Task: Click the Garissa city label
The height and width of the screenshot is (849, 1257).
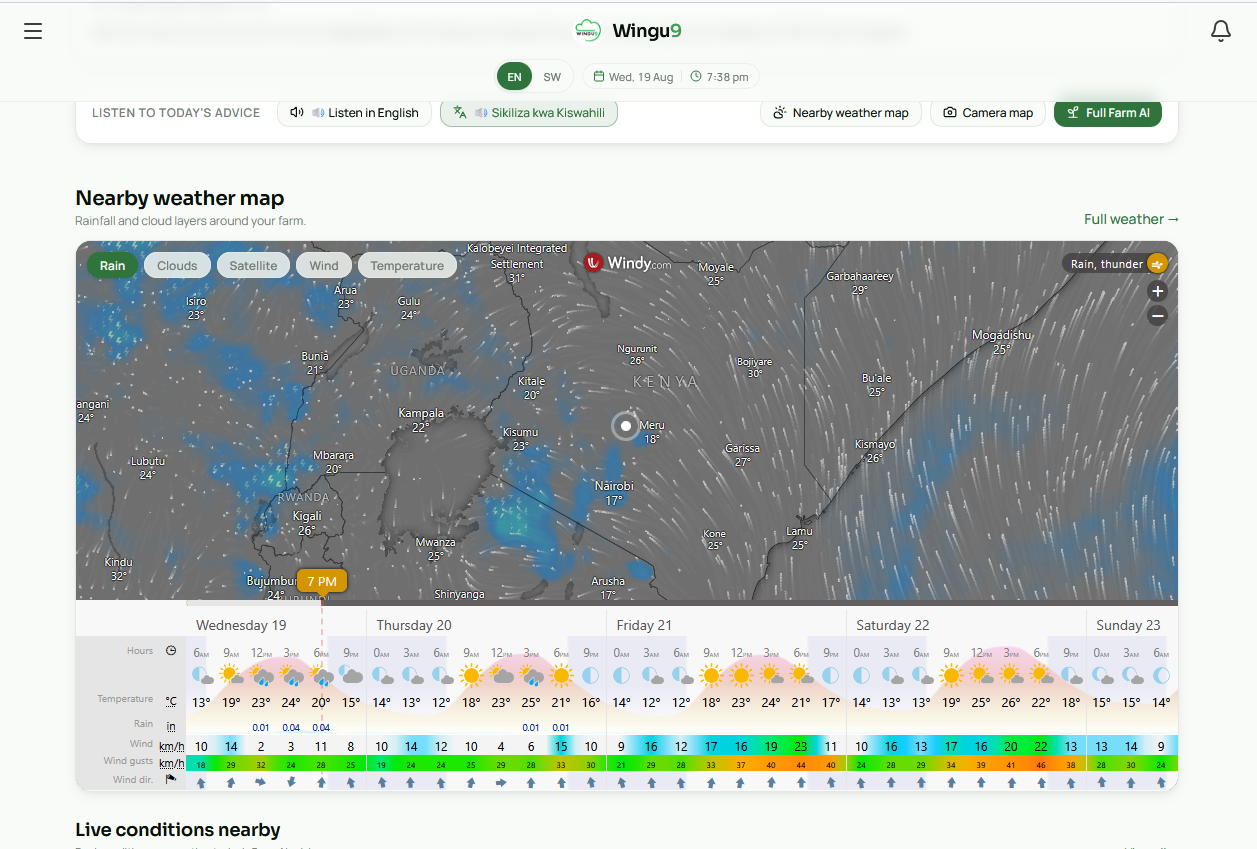Action: [x=742, y=448]
